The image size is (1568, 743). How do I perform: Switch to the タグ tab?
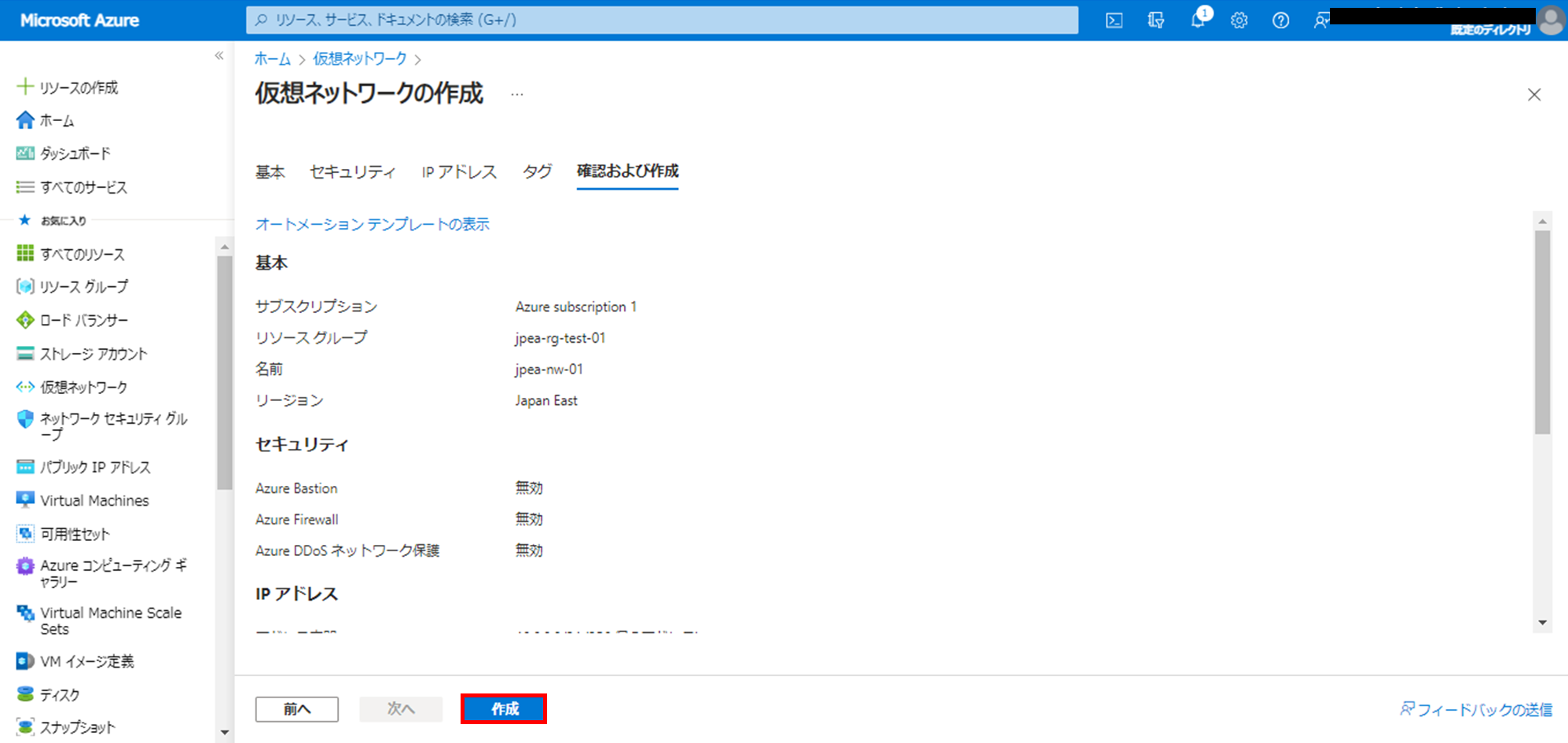(538, 172)
